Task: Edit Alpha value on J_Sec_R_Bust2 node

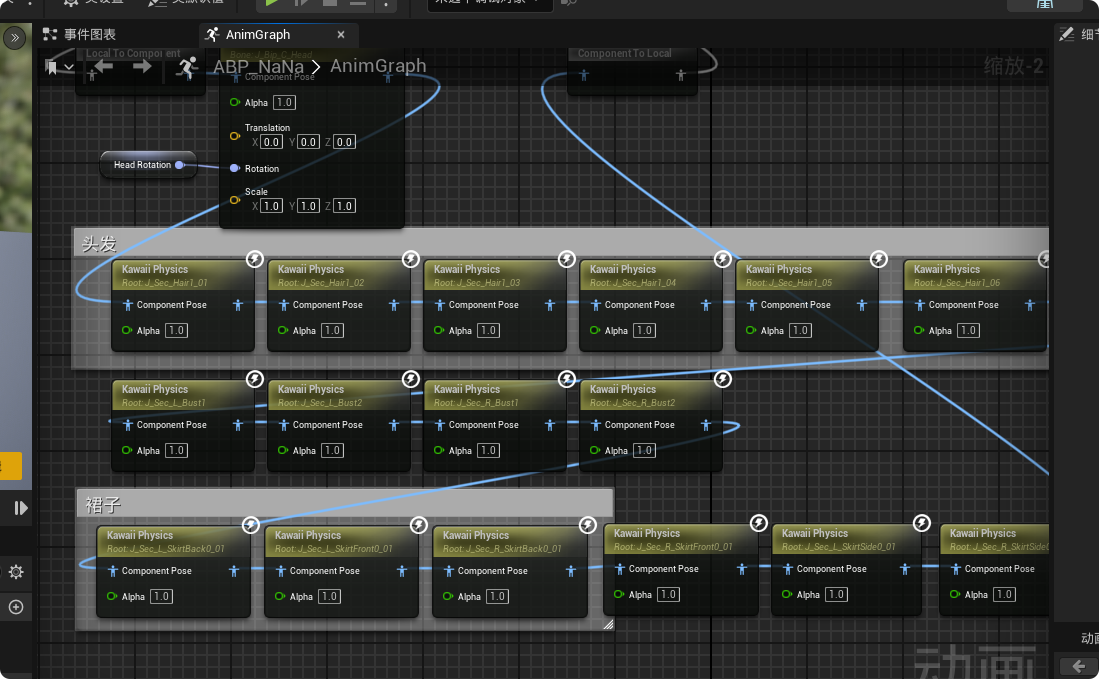Action: [x=644, y=451]
